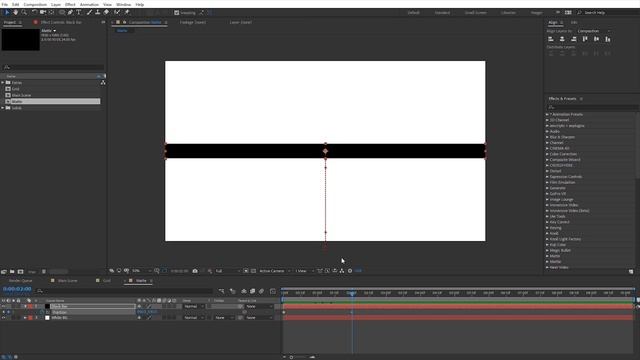Hide the Black Bar layer eye

(4, 307)
